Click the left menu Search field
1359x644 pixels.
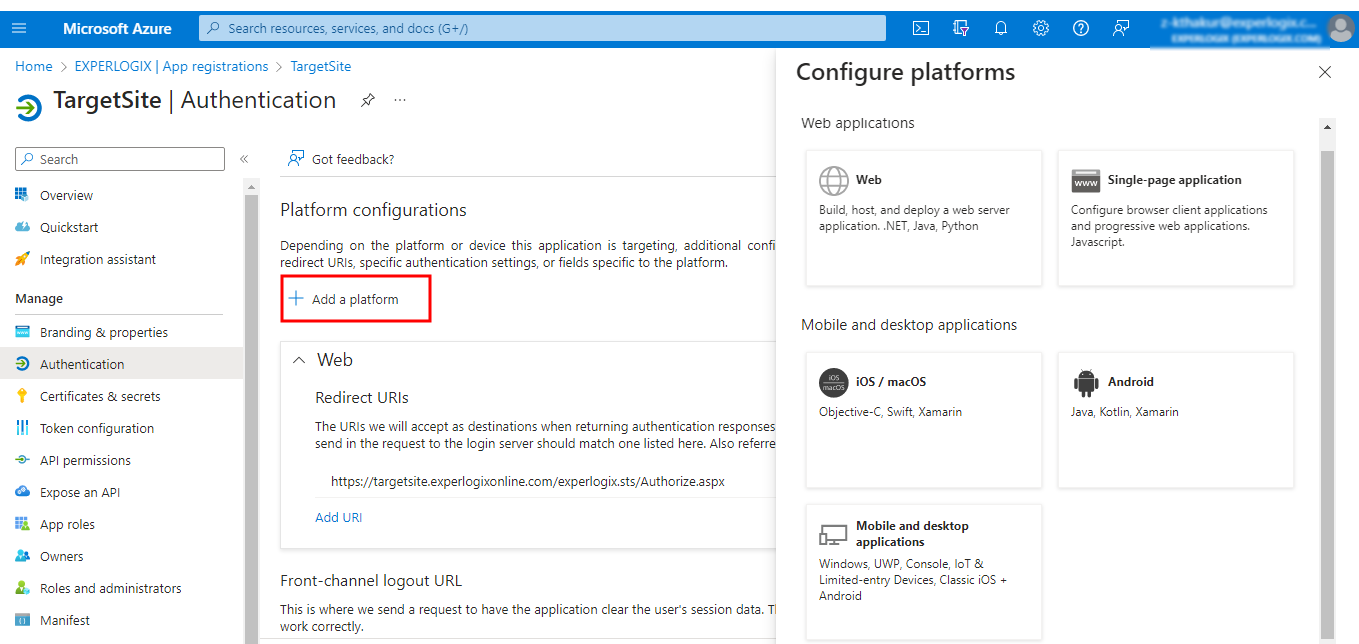tap(120, 159)
